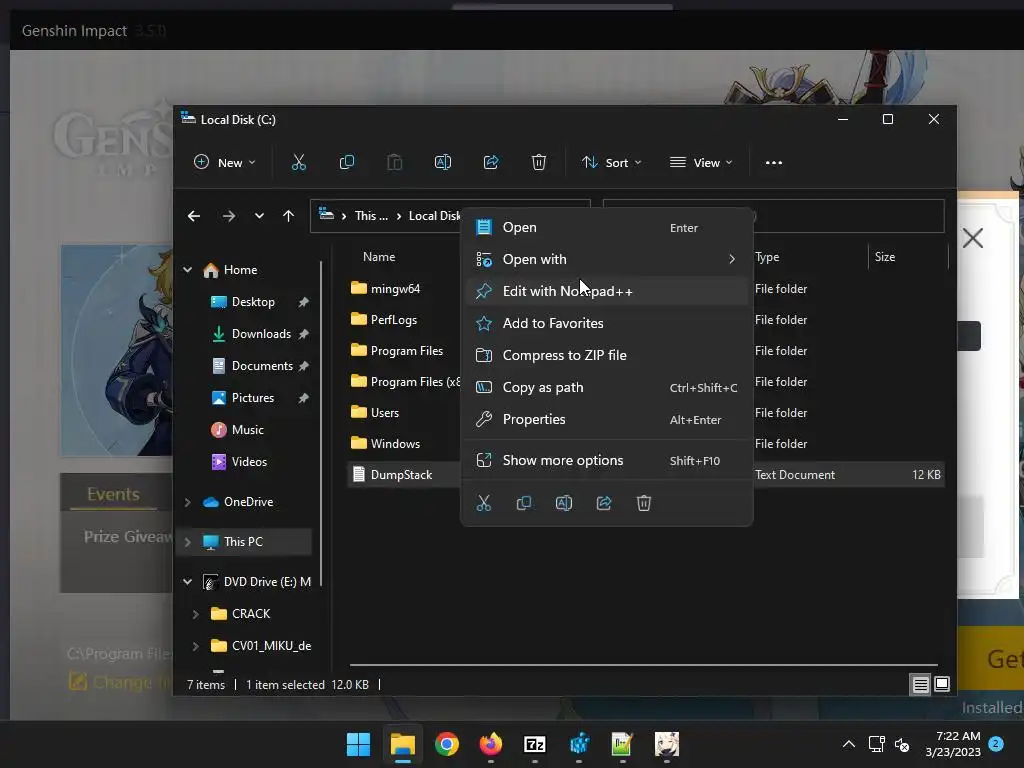Viewport: 1024px width, 768px height.
Task: Select Music in navigation pane
Action: 247,430
